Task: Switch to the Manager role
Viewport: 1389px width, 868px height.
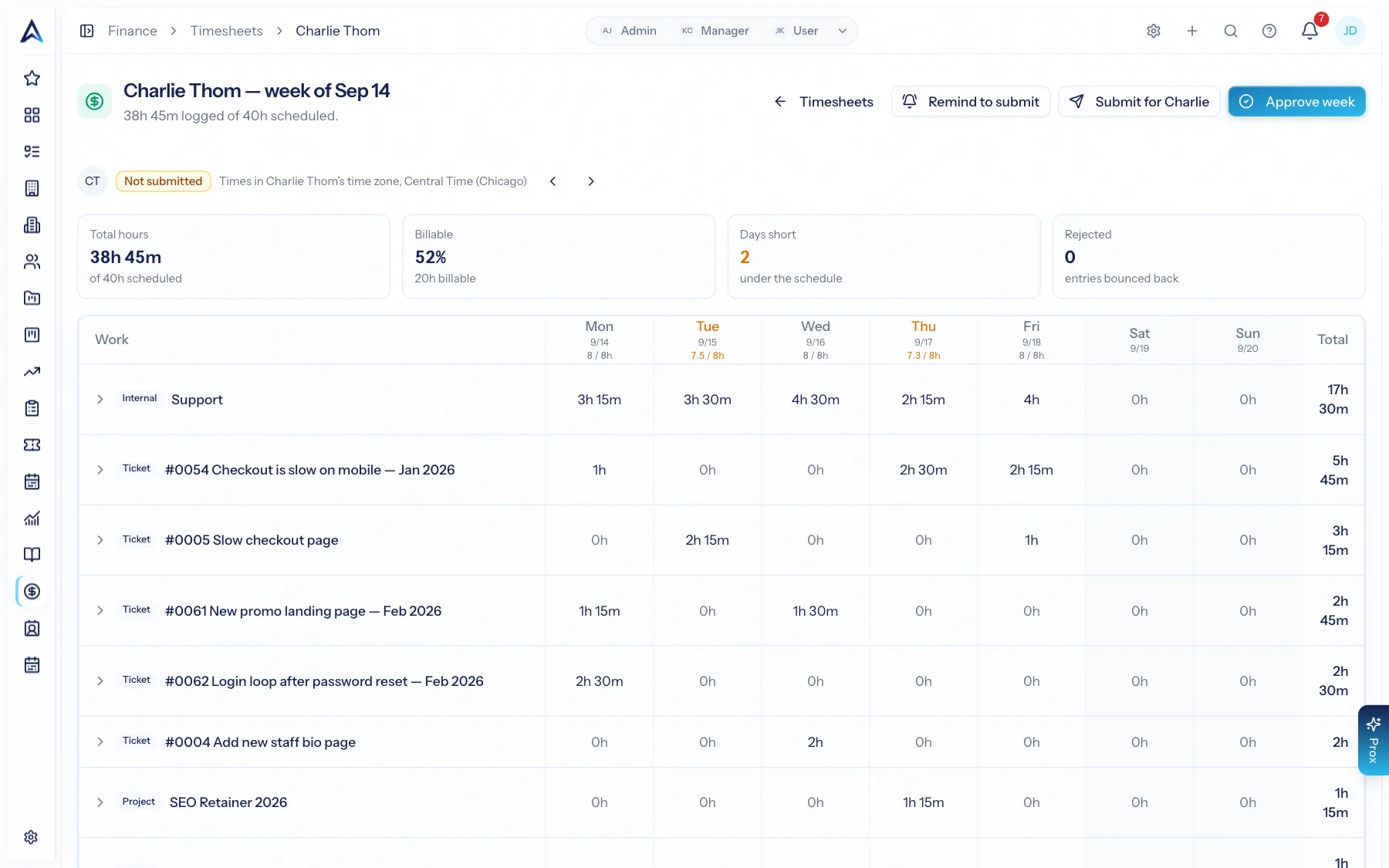Action: (x=715, y=31)
